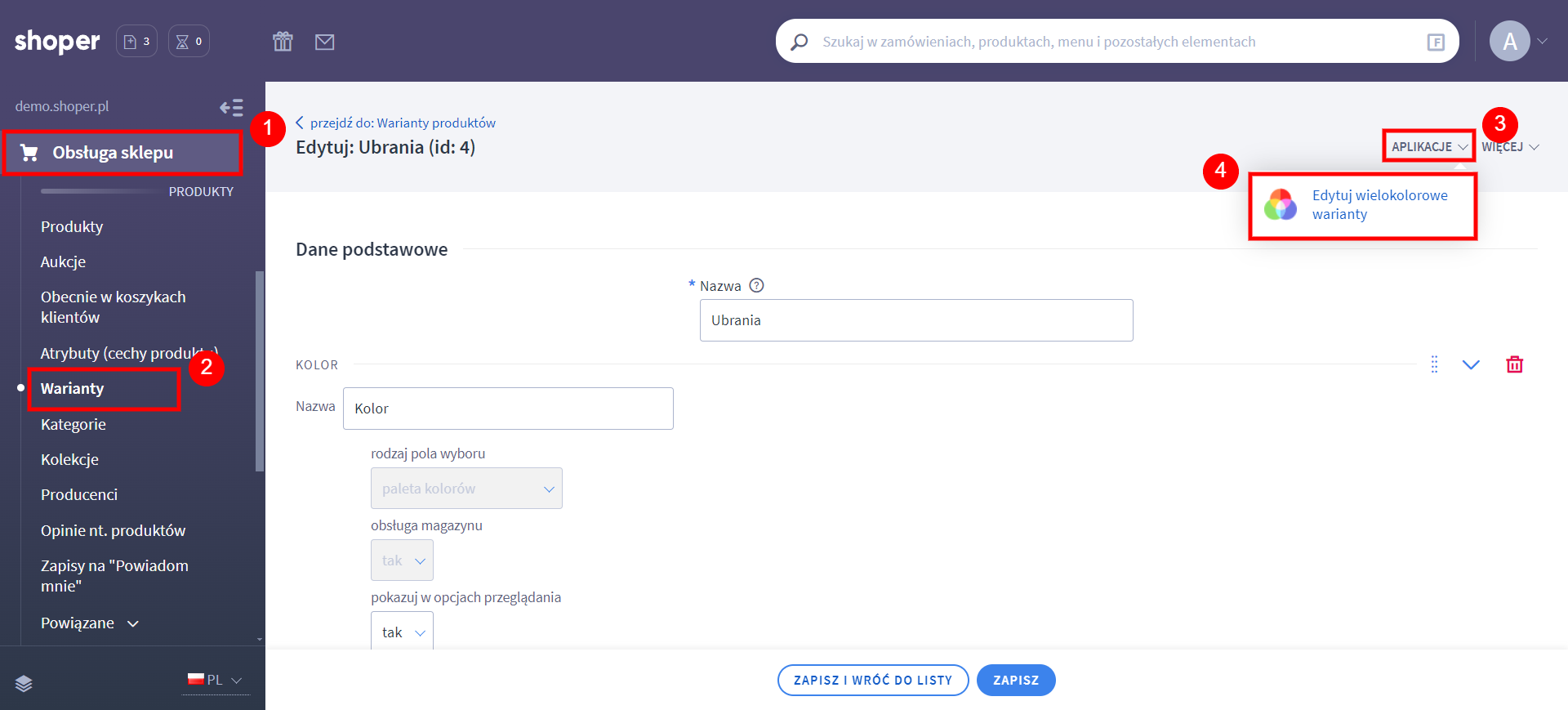Viewport: 1568px width, 710px height.
Task: Open the user avatar account menu
Action: [x=1517, y=41]
